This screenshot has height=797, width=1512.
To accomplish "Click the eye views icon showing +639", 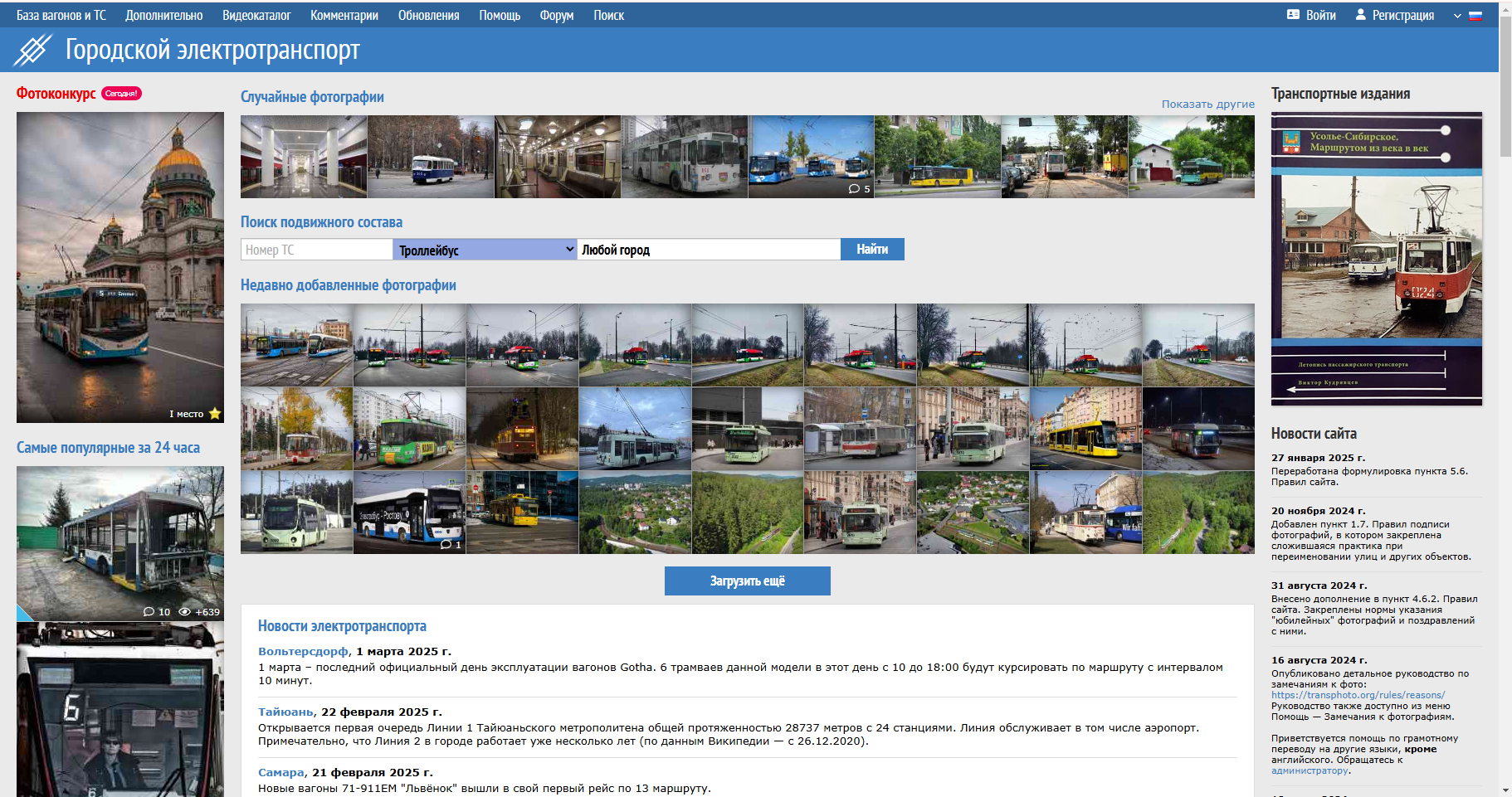I will pyautogui.click(x=185, y=612).
